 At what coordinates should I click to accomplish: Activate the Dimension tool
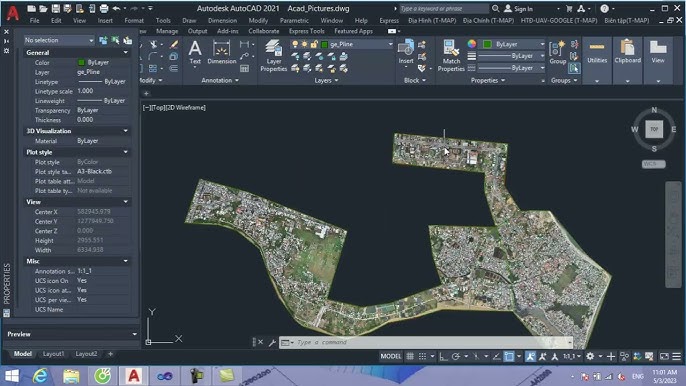(221, 53)
